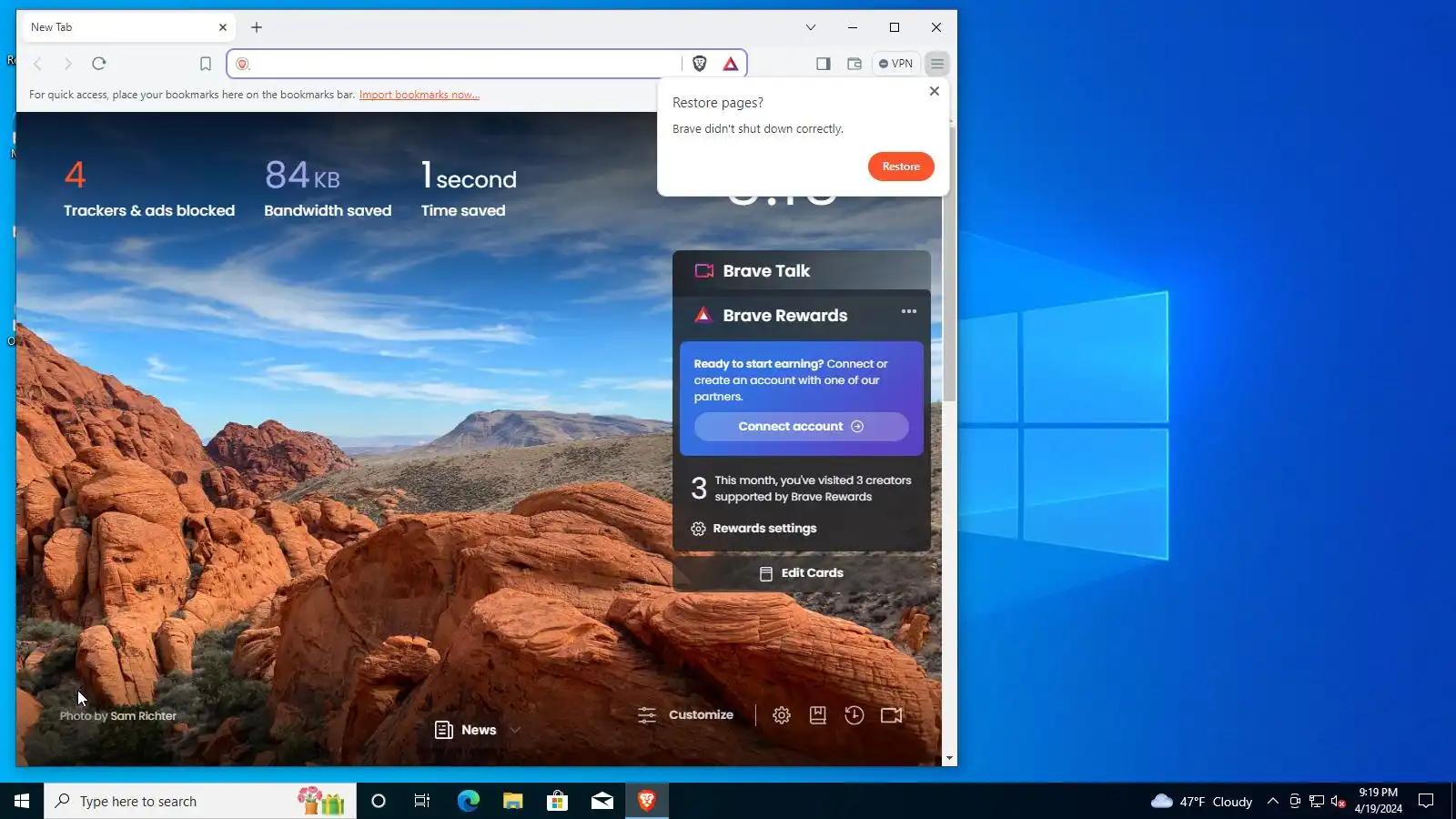1456x819 pixels.
Task: Open Cortana circle icon in the taskbar
Action: [x=379, y=801]
